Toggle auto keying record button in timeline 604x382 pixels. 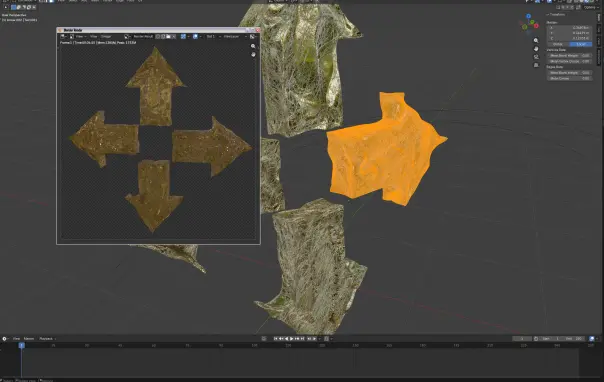point(263,339)
